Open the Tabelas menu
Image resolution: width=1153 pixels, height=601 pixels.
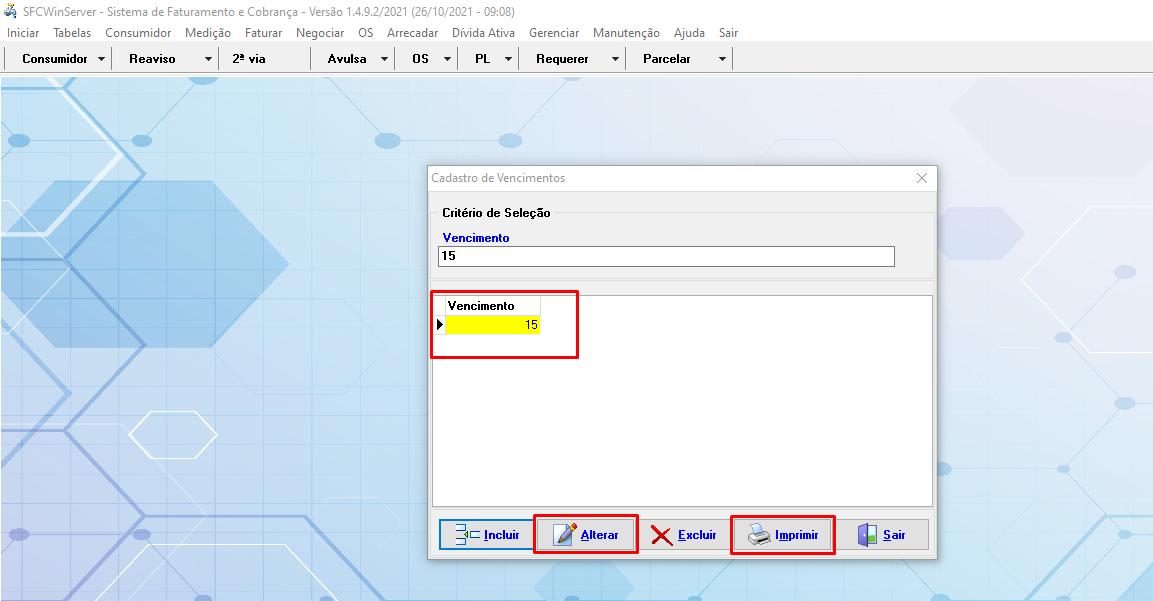pos(72,33)
